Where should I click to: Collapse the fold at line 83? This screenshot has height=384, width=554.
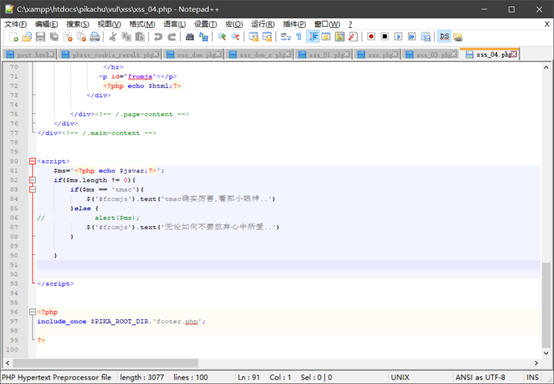pyautogui.click(x=32, y=189)
